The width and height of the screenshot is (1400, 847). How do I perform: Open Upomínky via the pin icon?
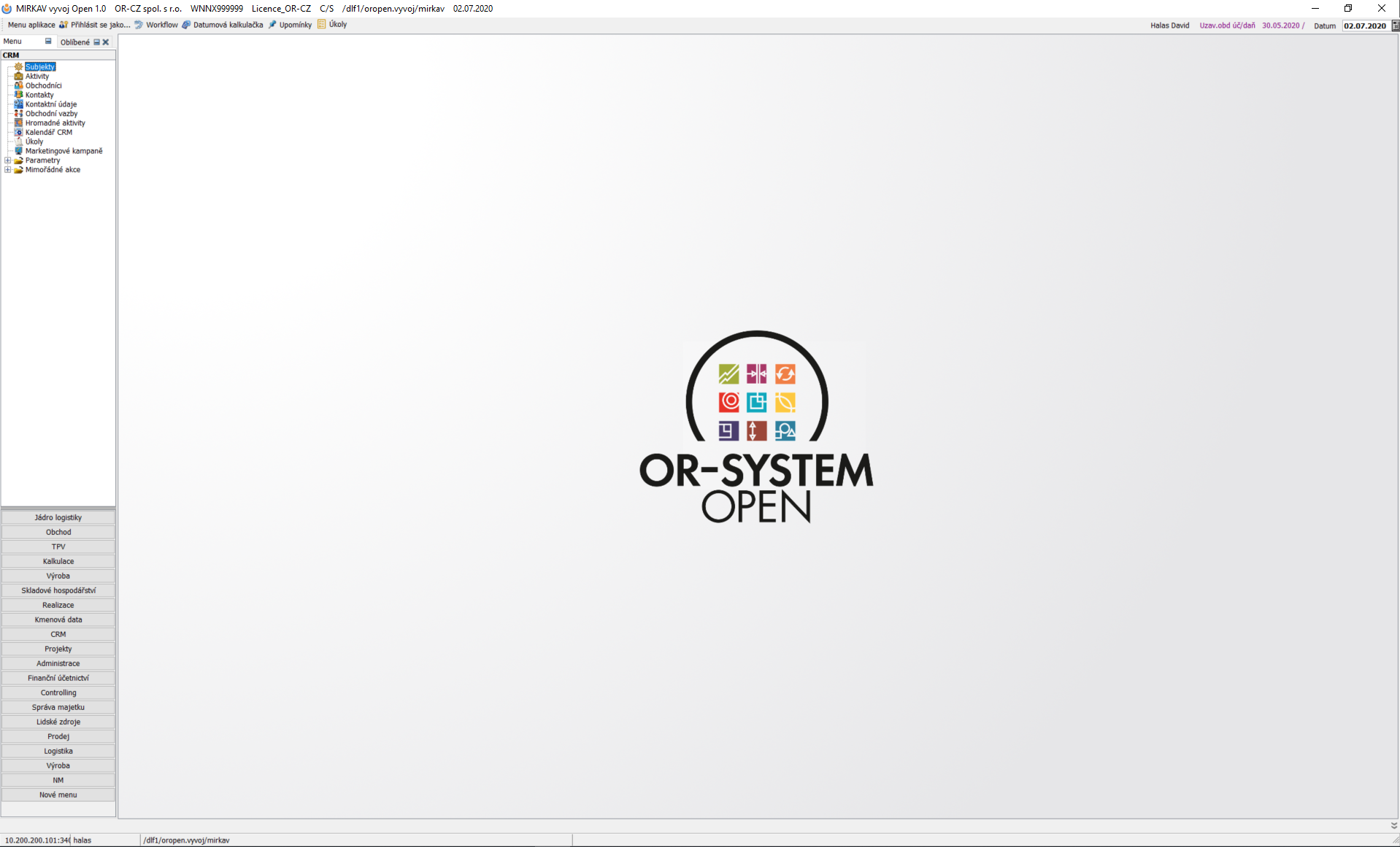click(272, 25)
